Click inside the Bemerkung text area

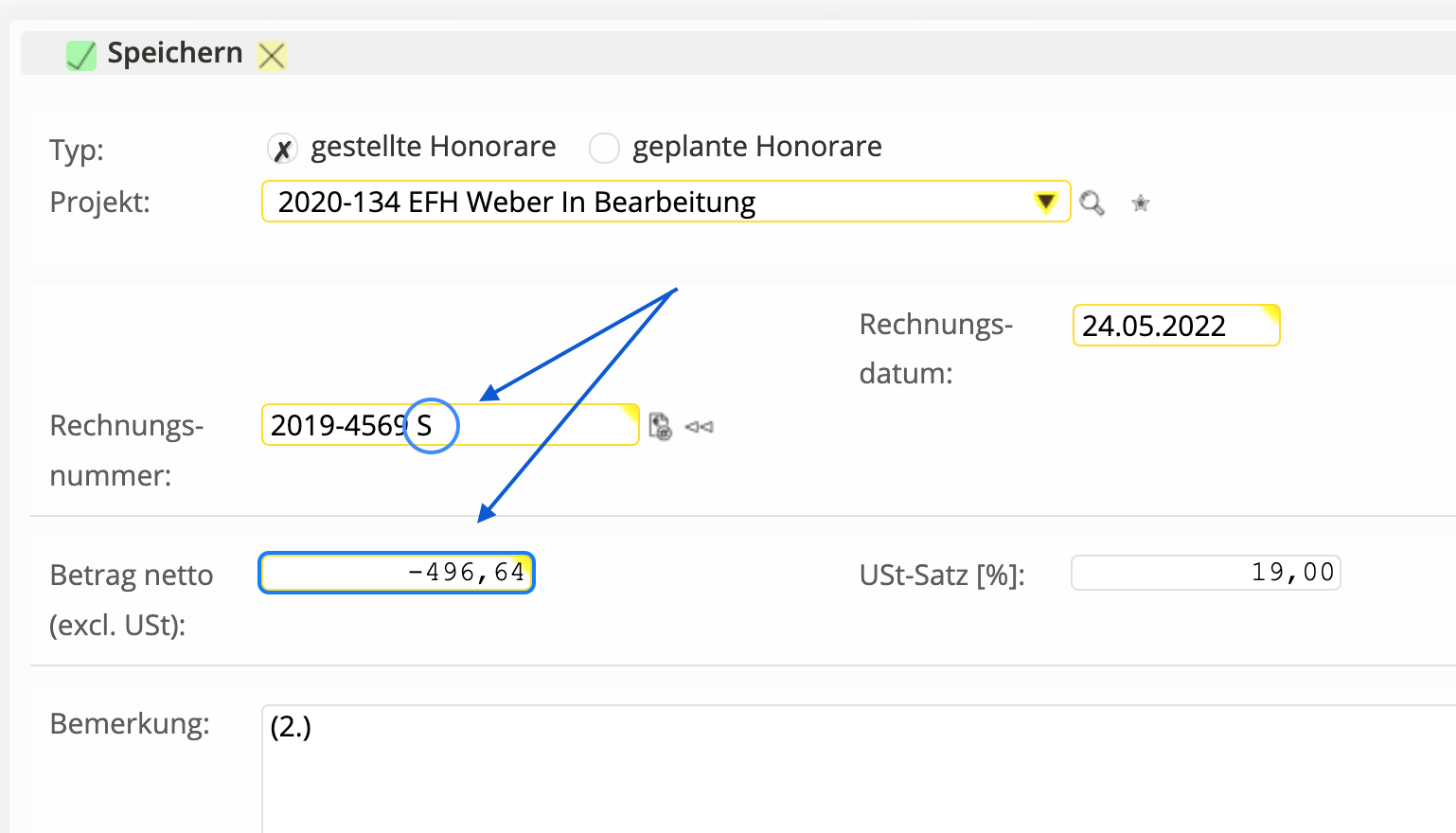point(852,767)
